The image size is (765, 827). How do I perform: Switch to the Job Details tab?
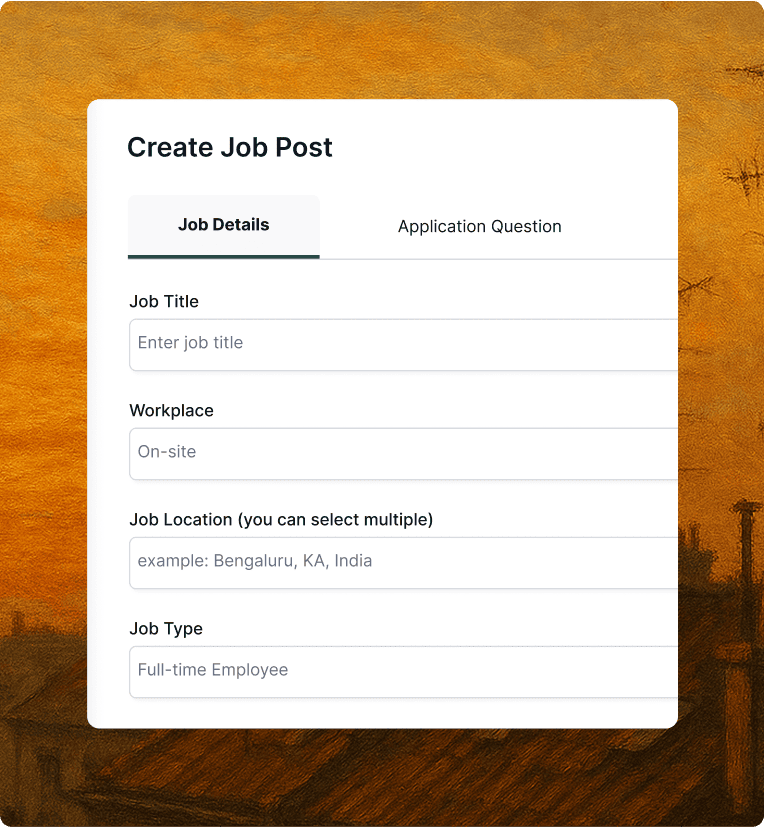[x=223, y=225]
